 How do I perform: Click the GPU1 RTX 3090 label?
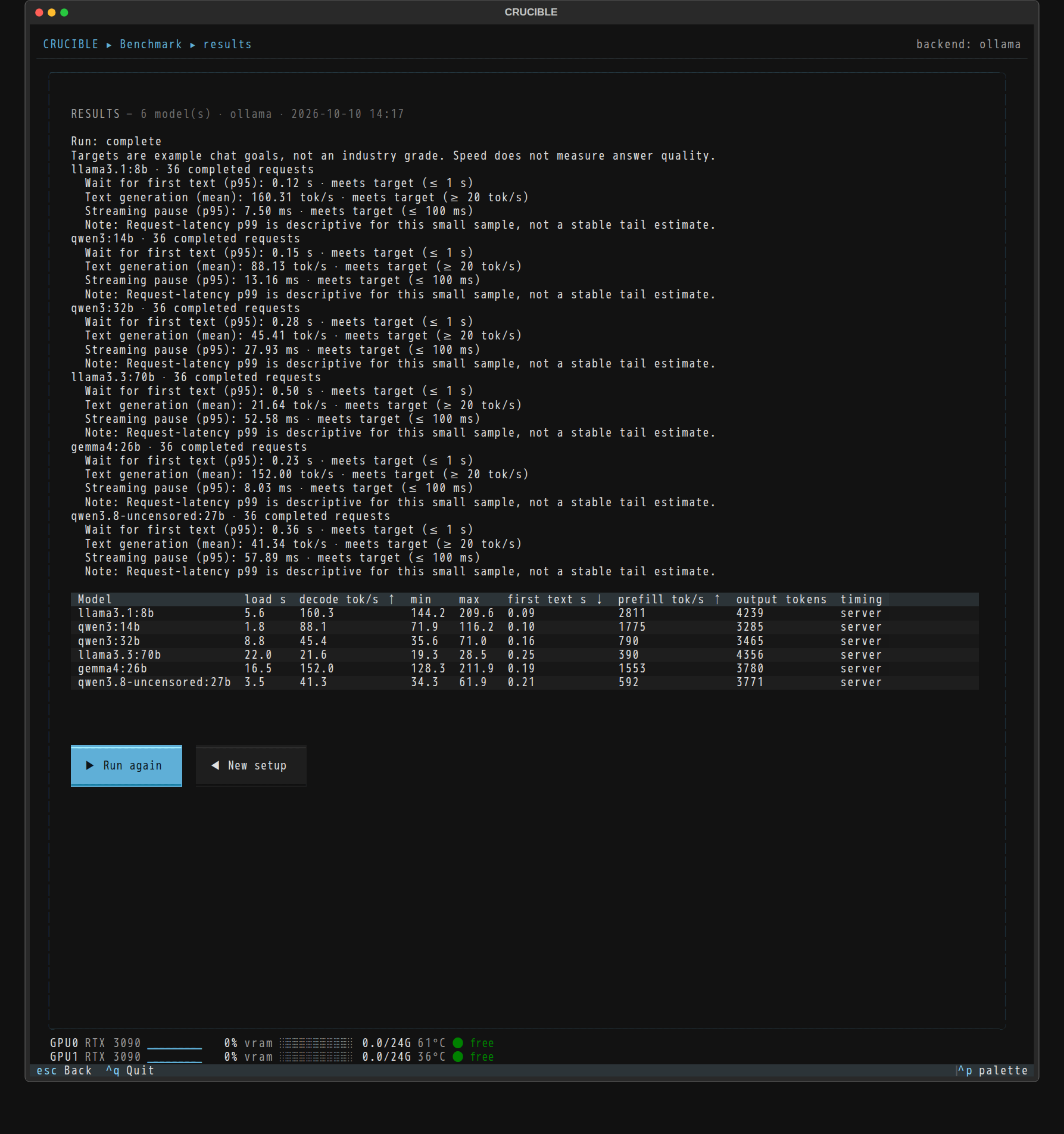click(95, 1057)
